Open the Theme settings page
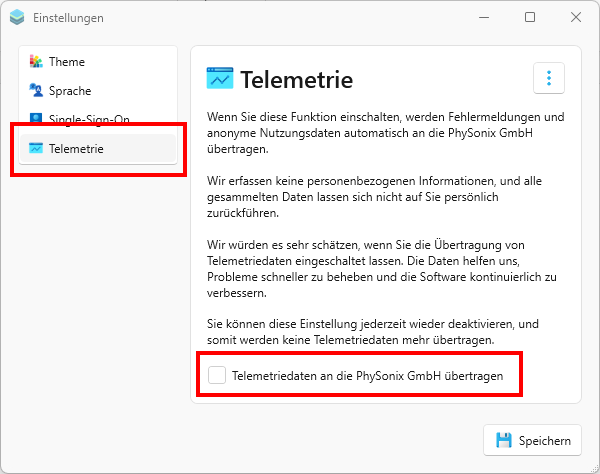 (67, 62)
